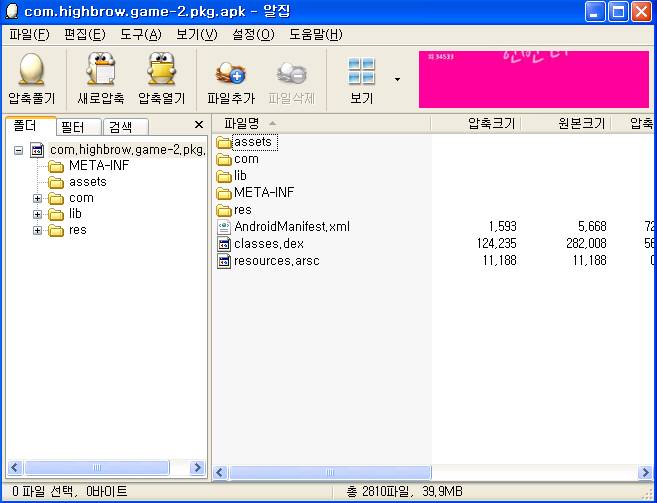
Task: Click the 파일삭제 delete file icon
Action: 291,73
